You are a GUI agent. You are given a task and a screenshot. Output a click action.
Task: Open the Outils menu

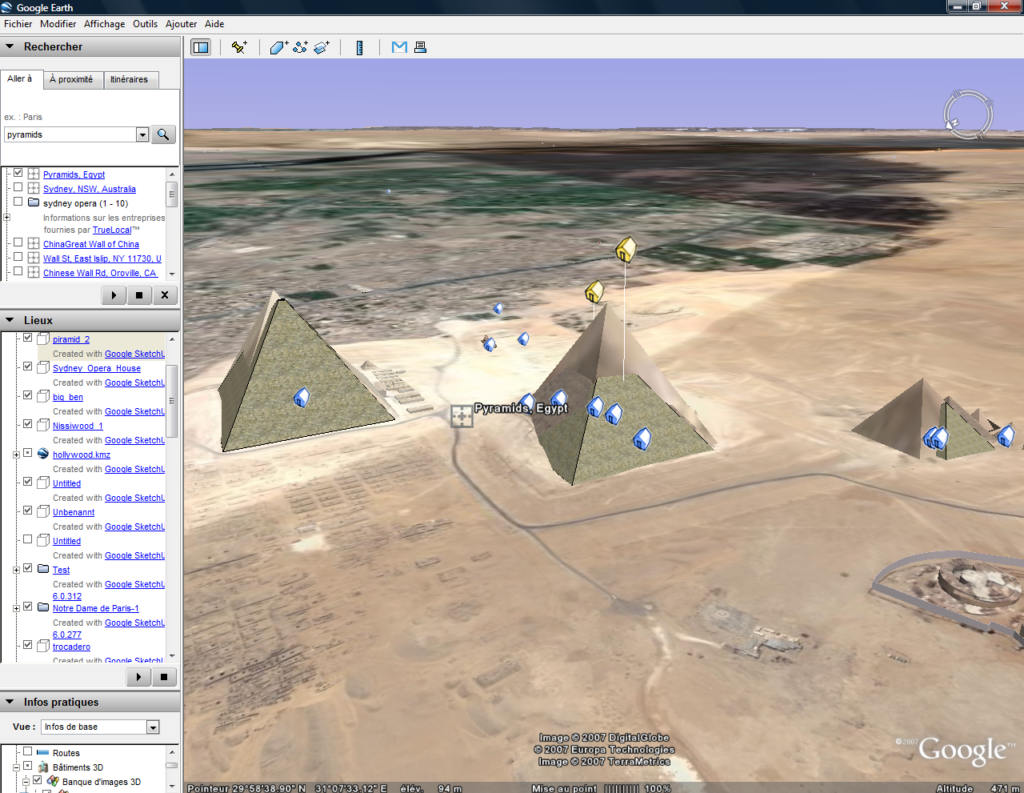point(145,24)
